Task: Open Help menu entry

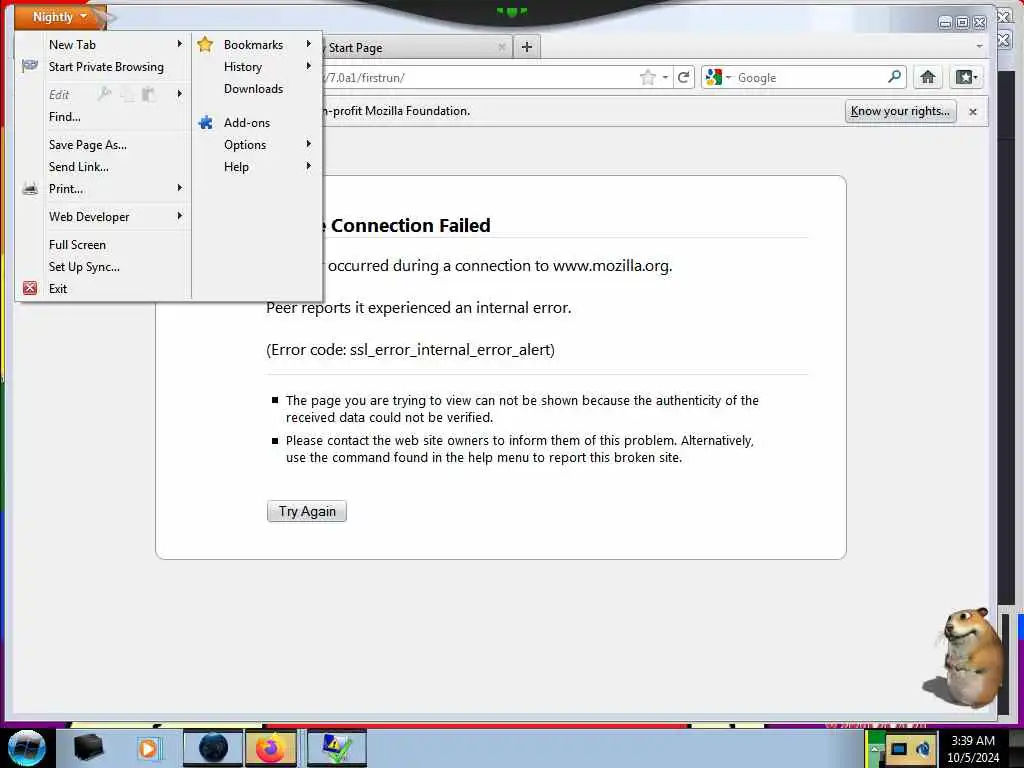Action: point(236,167)
